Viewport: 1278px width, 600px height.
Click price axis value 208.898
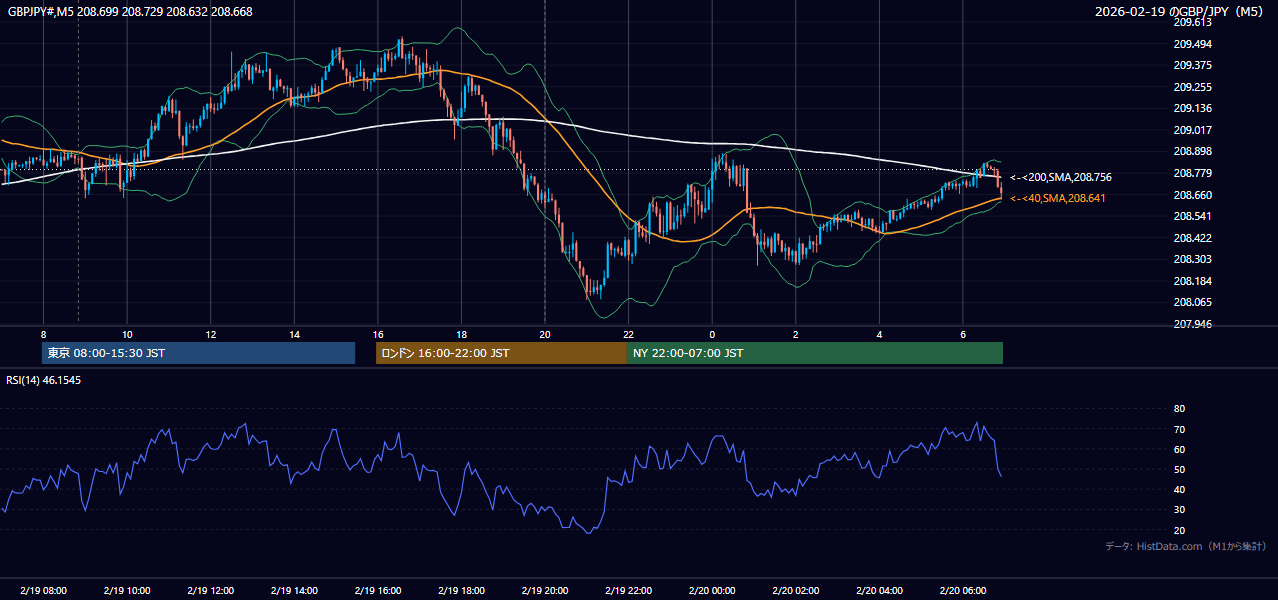[1192, 151]
